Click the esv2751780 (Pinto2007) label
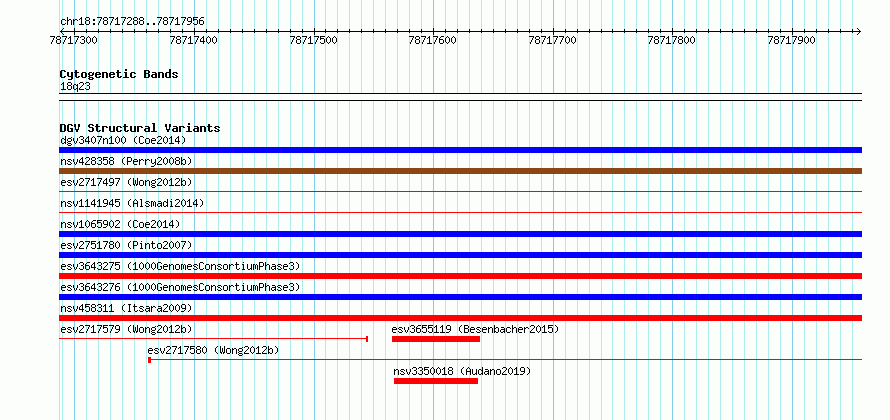 tap(126, 245)
